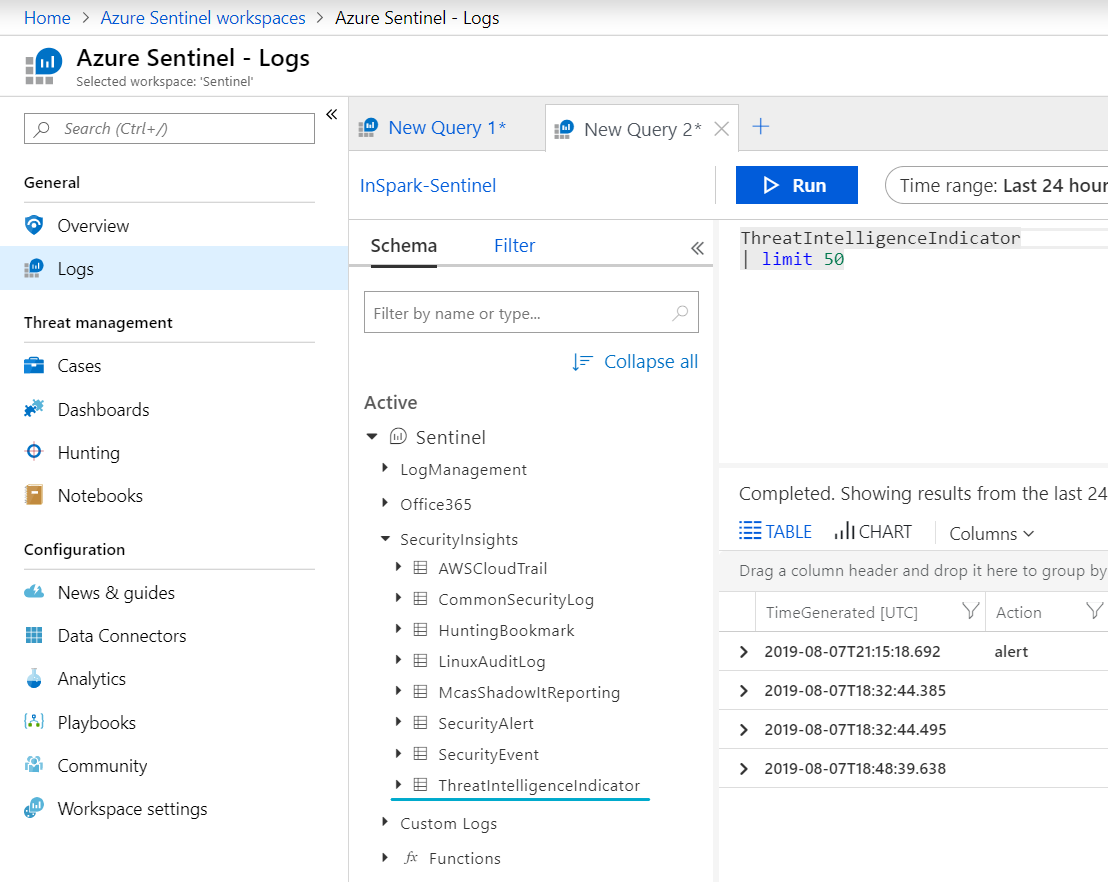Run the query
The height and width of the screenshot is (882, 1108).
pyautogui.click(x=796, y=185)
